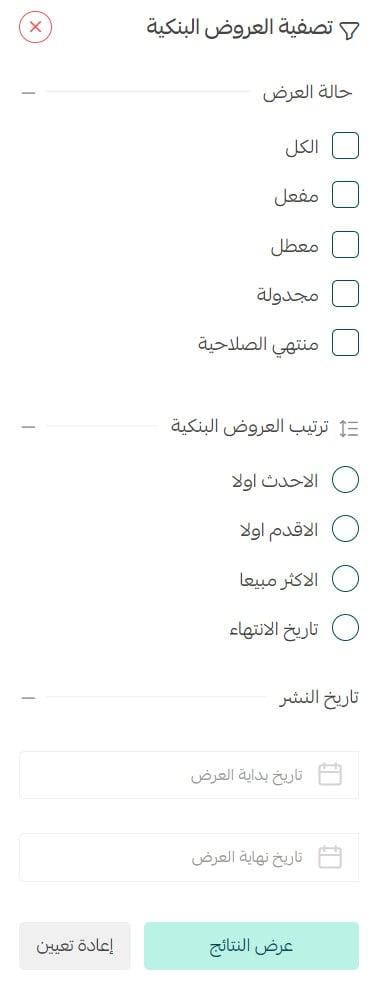Click the إعادة تعيين reset button
This screenshot has height=983, width=374.
(75, 945)
